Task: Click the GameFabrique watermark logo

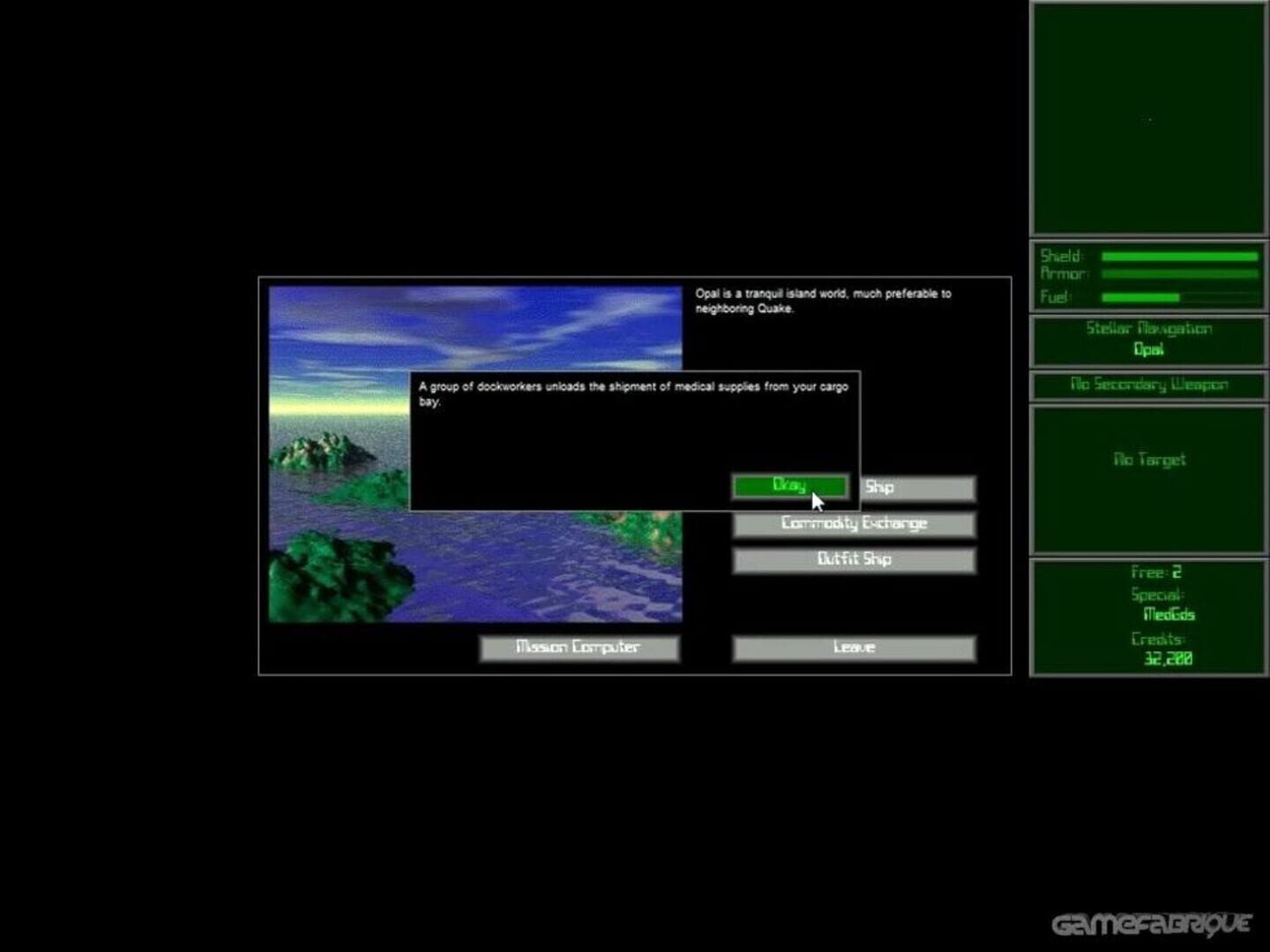Action: (x=1151, y=924)
